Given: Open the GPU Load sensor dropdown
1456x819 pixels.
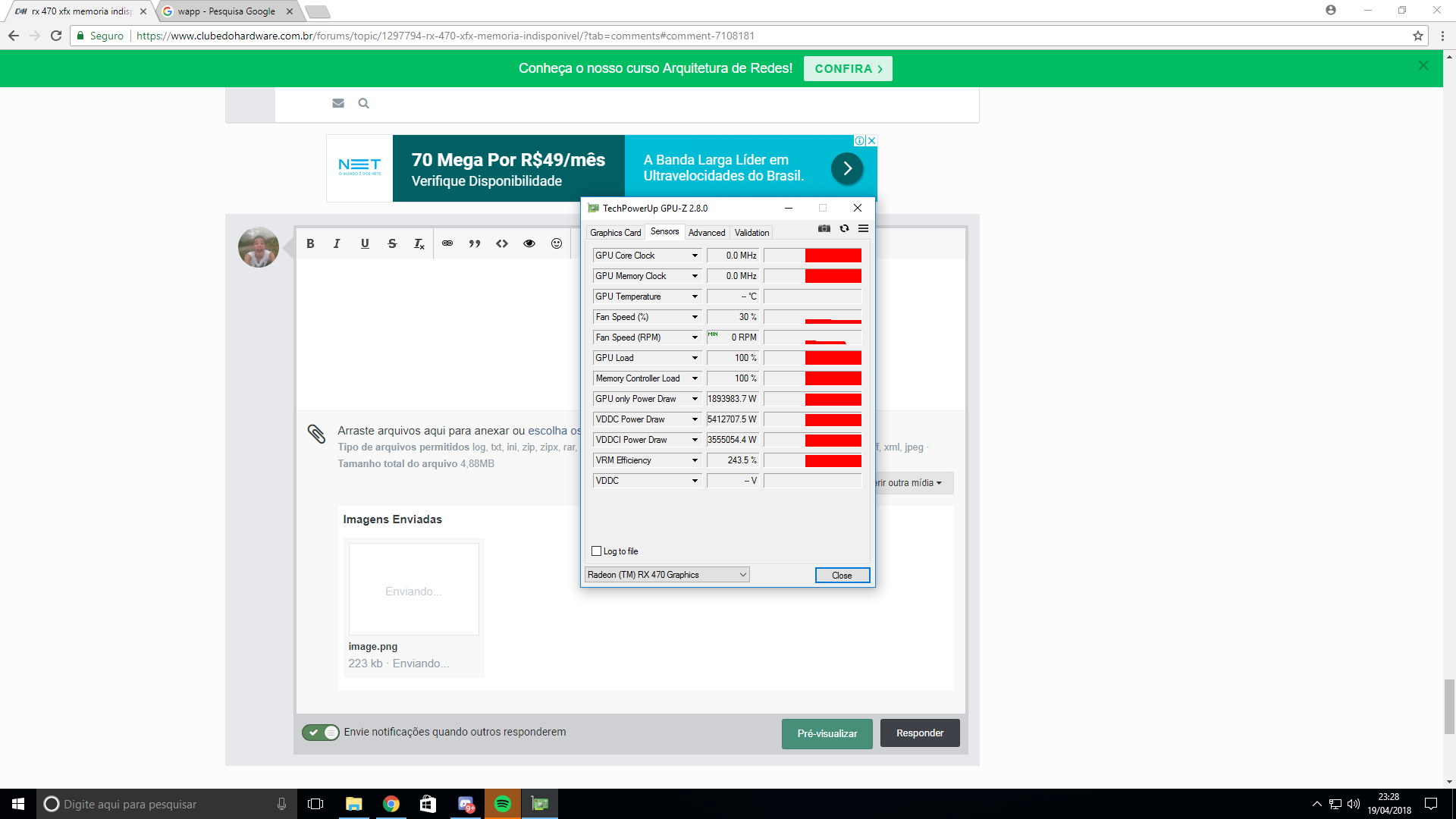Looking at the screenshot, I should (x=695, y=358).
